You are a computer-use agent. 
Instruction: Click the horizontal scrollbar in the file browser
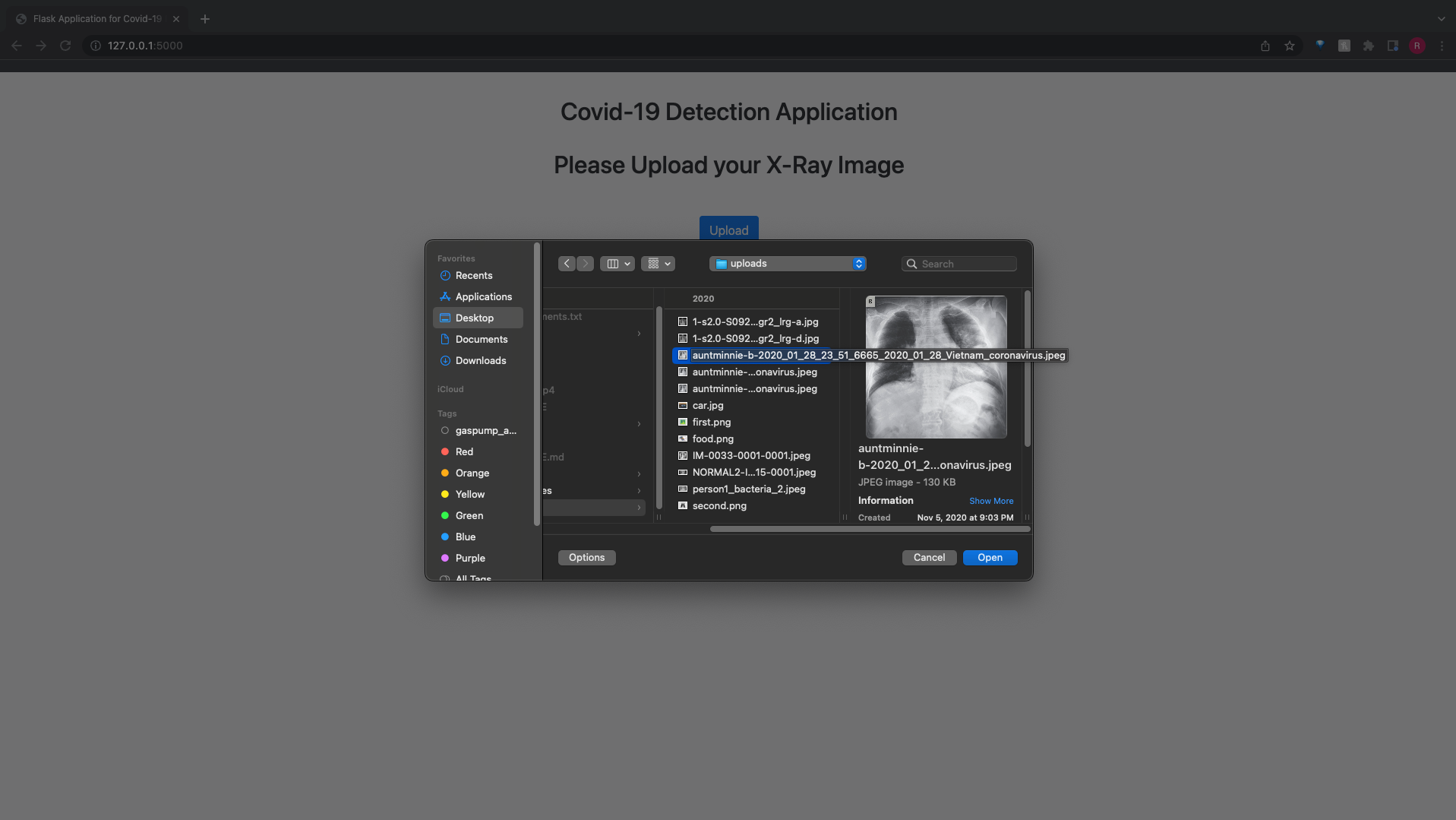(870, 529)
